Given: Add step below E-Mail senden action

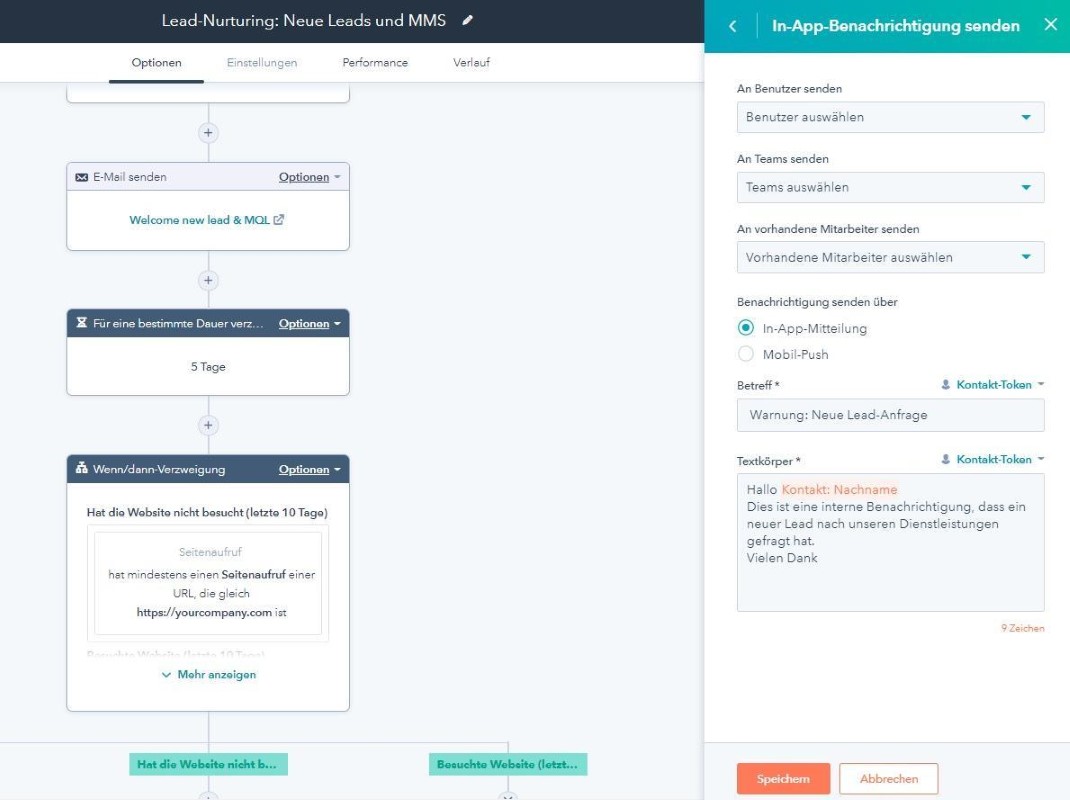Looking at the screenshot, I should point(208,280).
